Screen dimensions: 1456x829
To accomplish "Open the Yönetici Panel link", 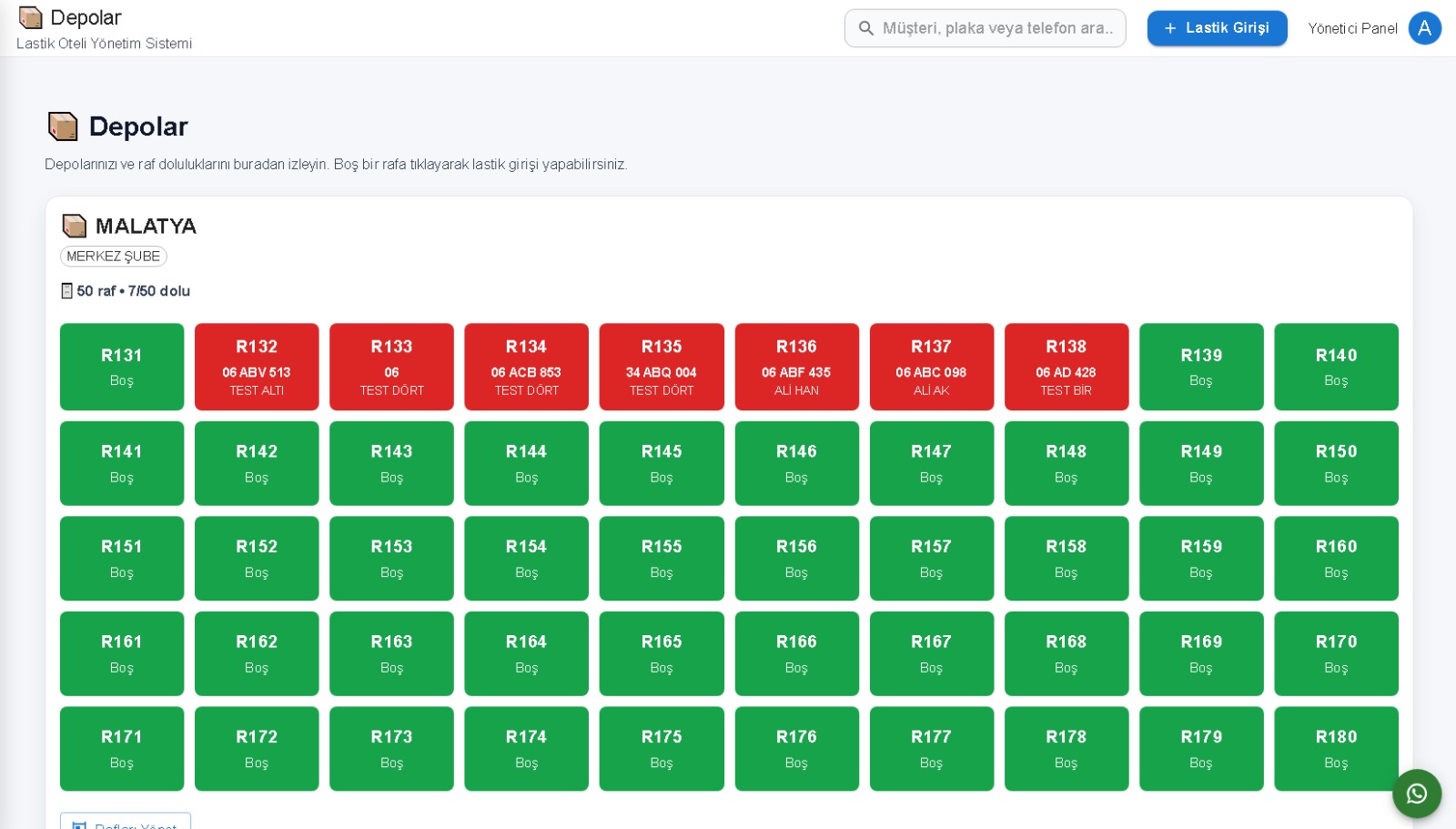I will [1352, 28].
